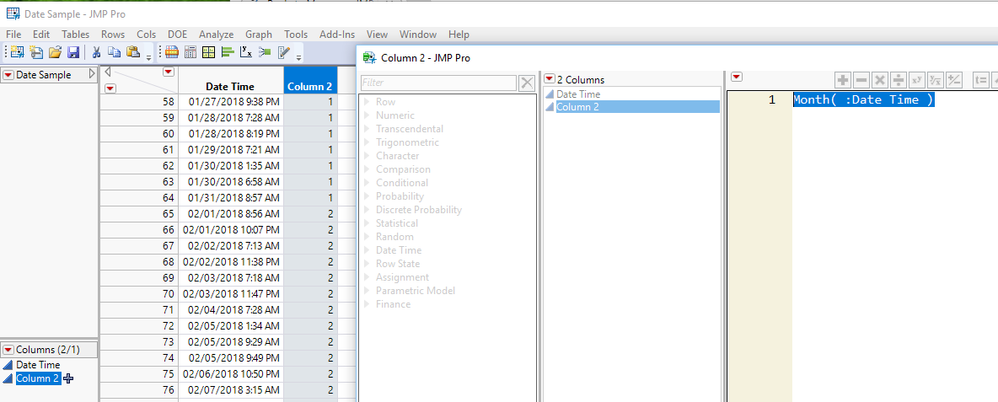The height and width of the screenshot is (402, 998).
Task: Click the green horizontal bars chart icon
Action: click(228, 52)
